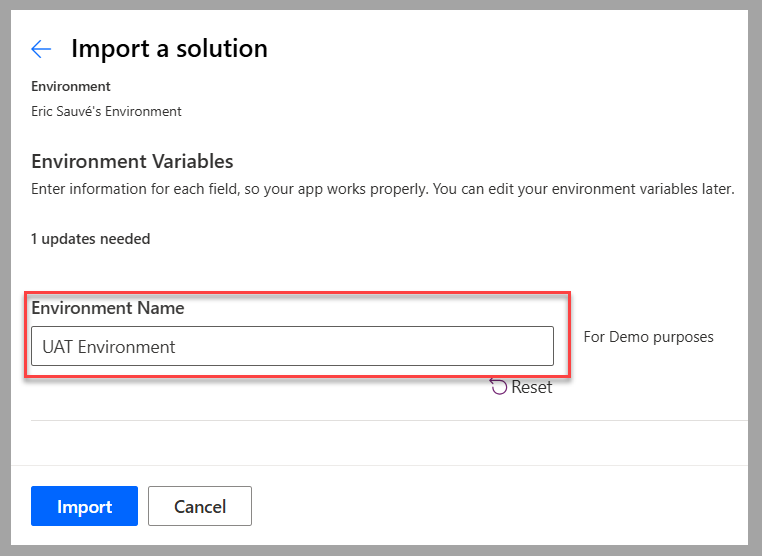Click the 'UAT Environment' value text
762x556 pixels.
tap(108, 347)
